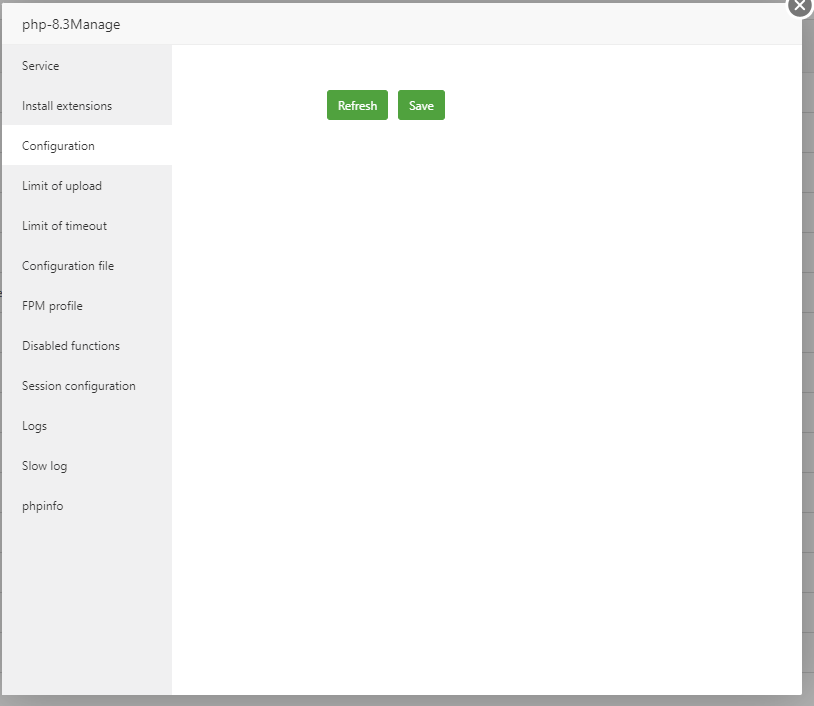The image size is (814, 706).
Task: Open the Service tab
Action: (x=87, y=66)
